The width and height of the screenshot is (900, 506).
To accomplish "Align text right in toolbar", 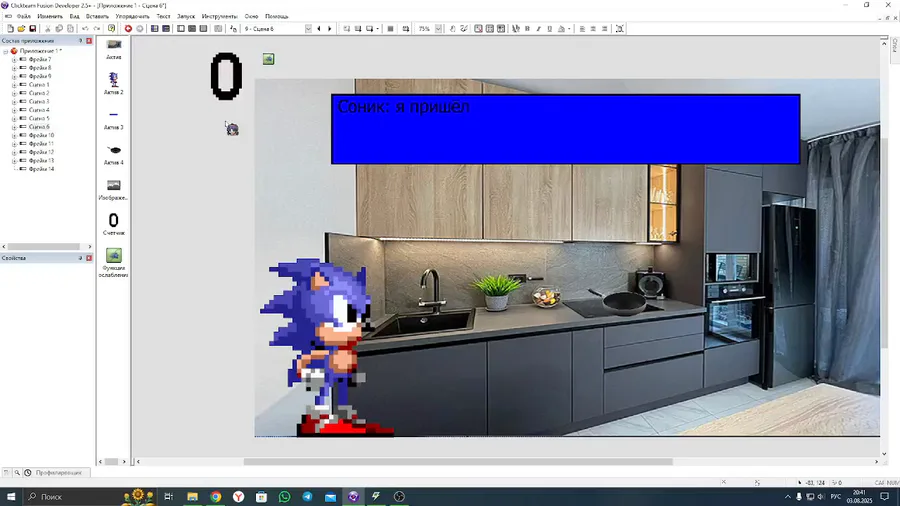I will [604, 29].
